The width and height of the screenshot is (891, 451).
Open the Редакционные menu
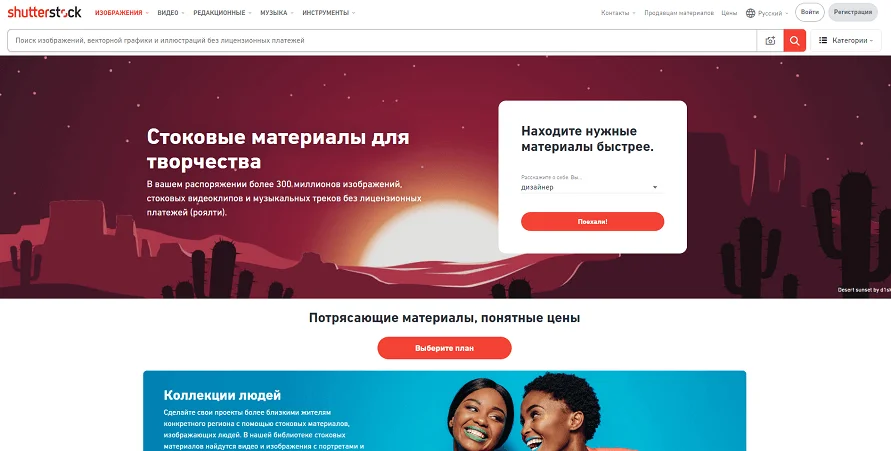click(x=222, y=13)
